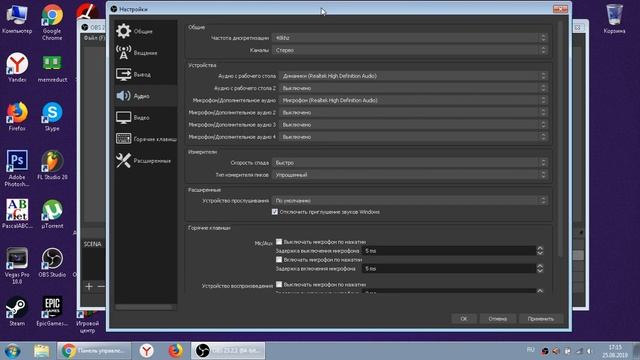The width and height of the screenshot is (640, 360).
Task: Open the Mic/Auxiliary Audio device dropdown
Action: point(413,100)
